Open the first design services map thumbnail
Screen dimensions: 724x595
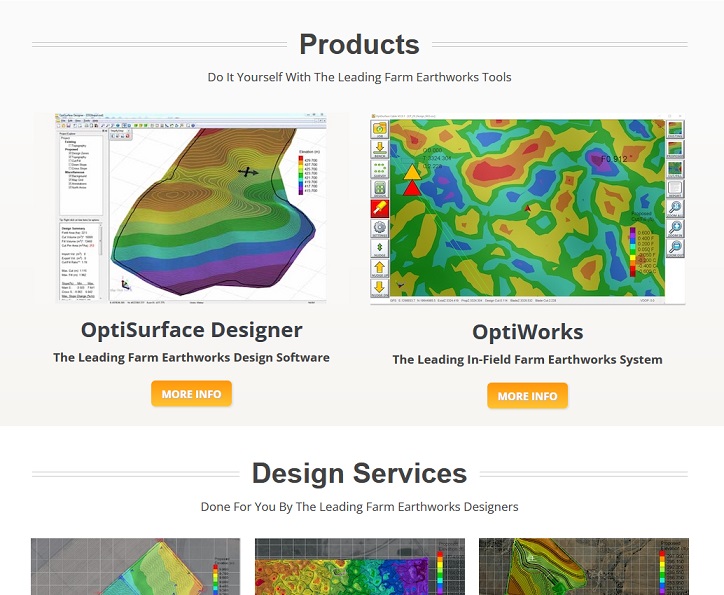click(135, 566)
